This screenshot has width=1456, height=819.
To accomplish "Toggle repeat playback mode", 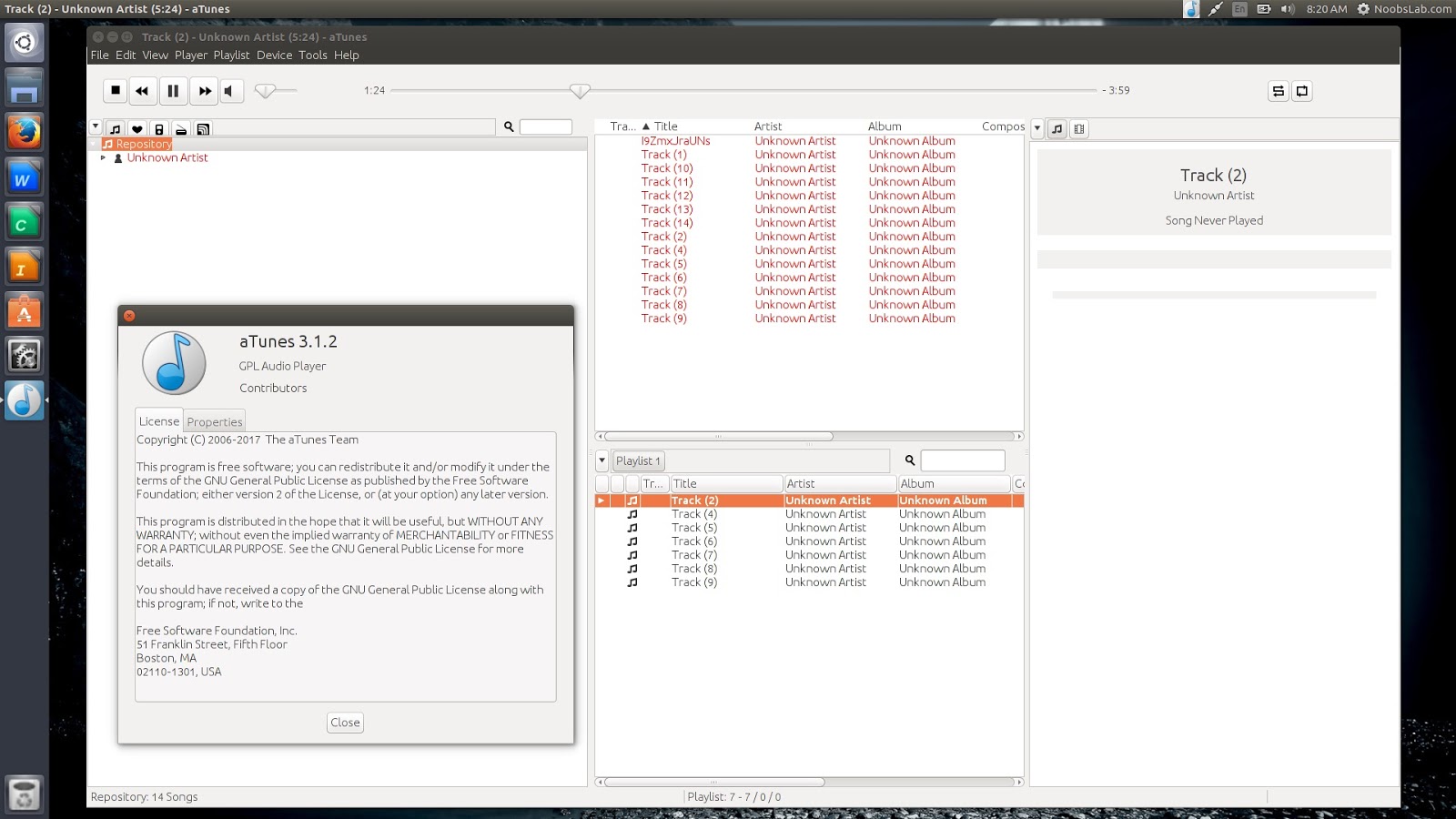I will [x=1300, y=91].
